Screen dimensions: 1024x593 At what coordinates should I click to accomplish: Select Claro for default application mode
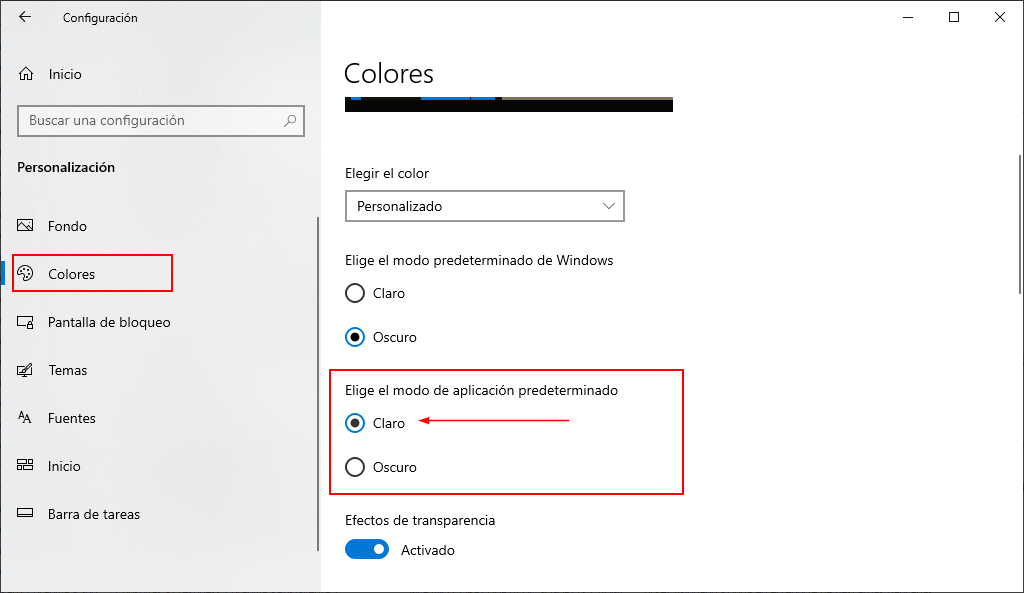click(355, 423)
